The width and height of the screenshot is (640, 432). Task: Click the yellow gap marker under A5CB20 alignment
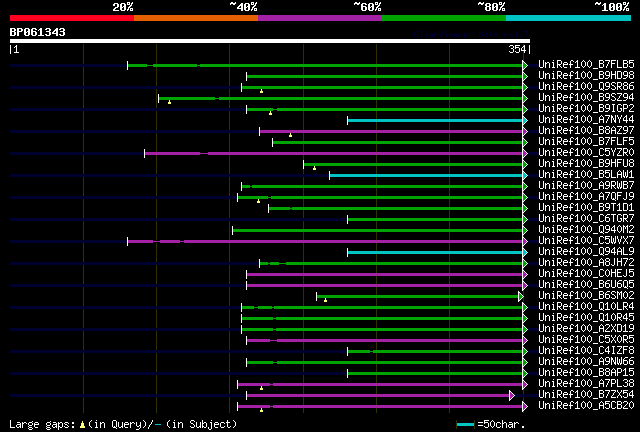click(262, 410)
